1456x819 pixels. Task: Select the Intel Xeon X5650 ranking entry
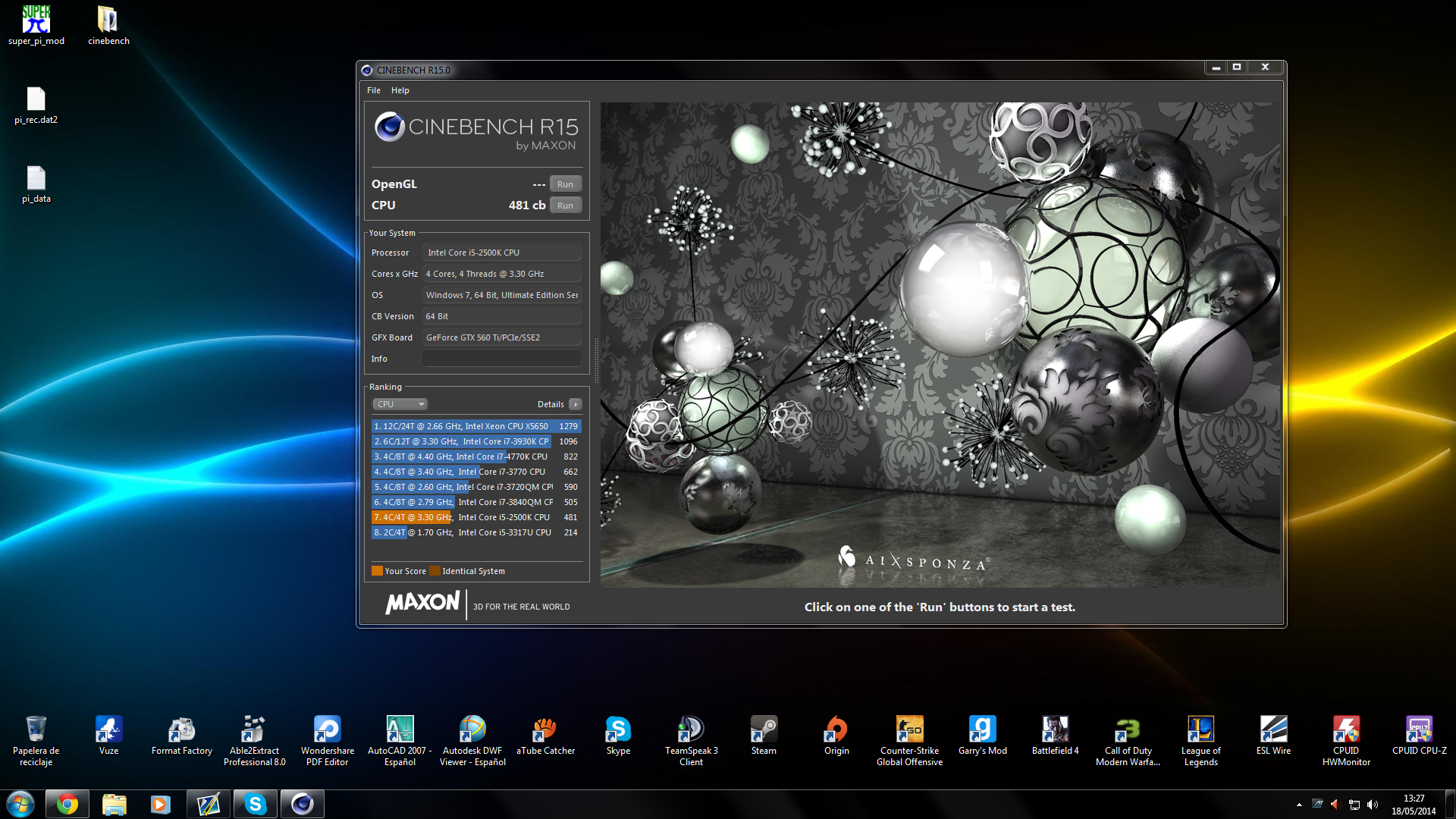click(x=475, y=426)
